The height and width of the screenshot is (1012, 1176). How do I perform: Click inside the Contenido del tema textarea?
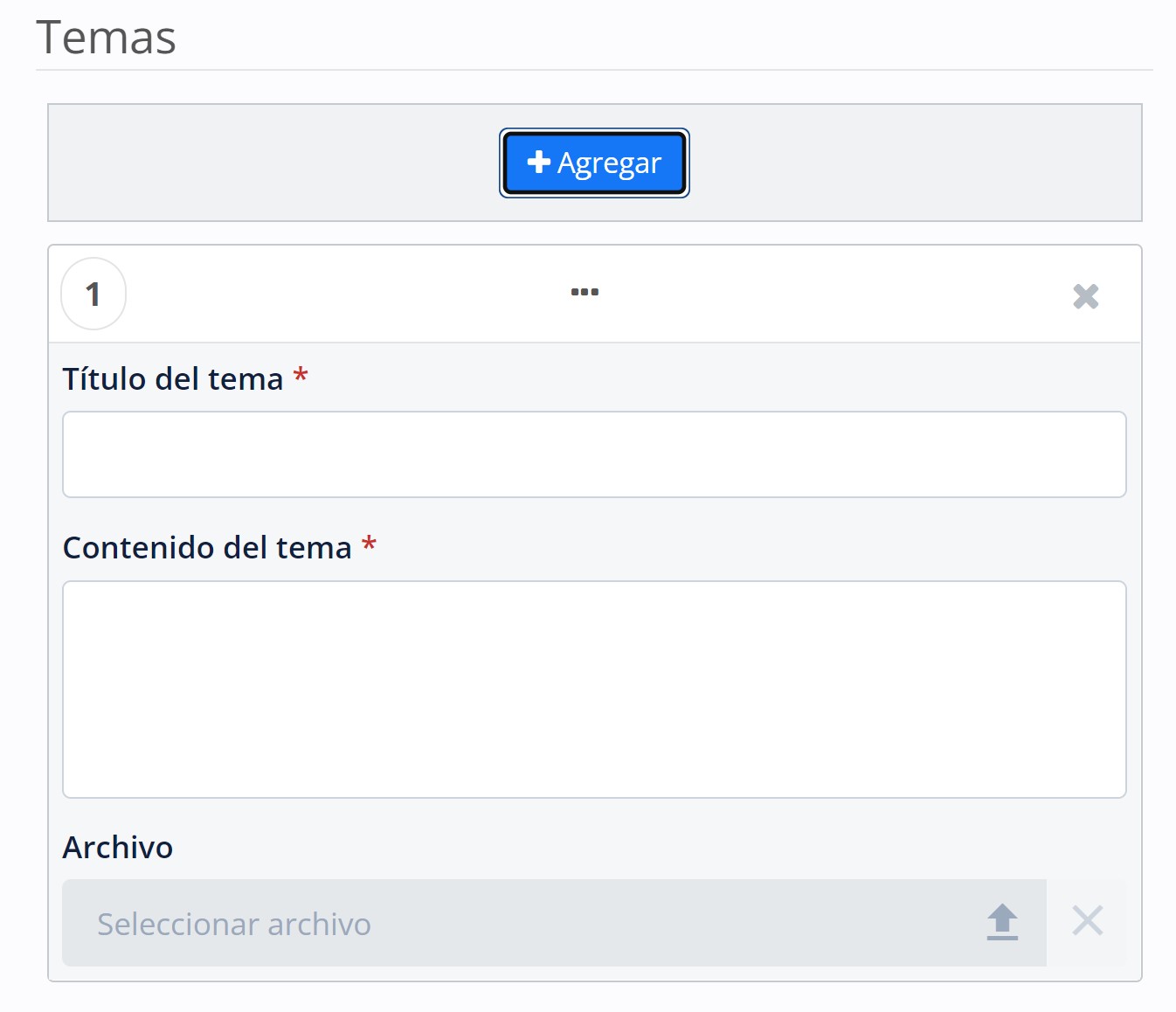coord(594,689)
